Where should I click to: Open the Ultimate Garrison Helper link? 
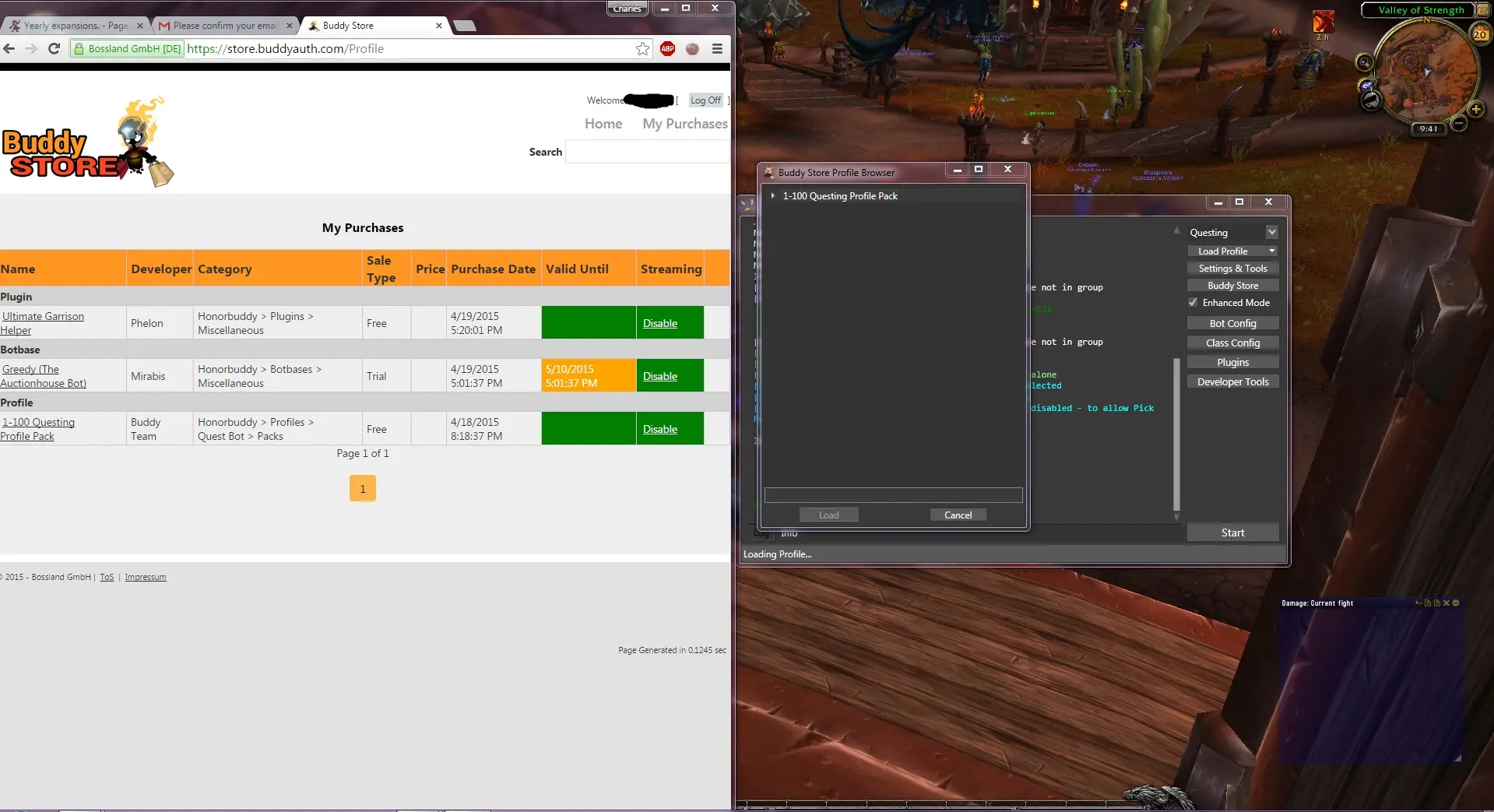(42, 323)
